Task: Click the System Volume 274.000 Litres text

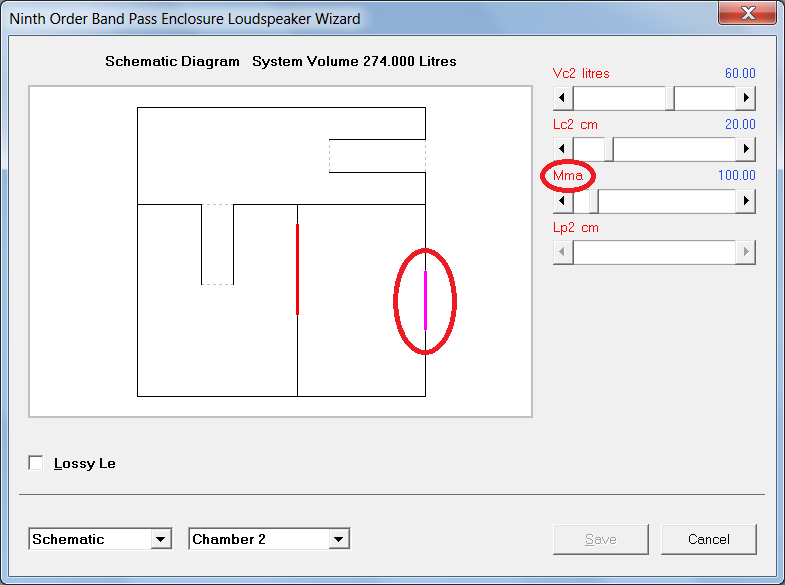Action: pyautogui.click(x=354, y=62)
